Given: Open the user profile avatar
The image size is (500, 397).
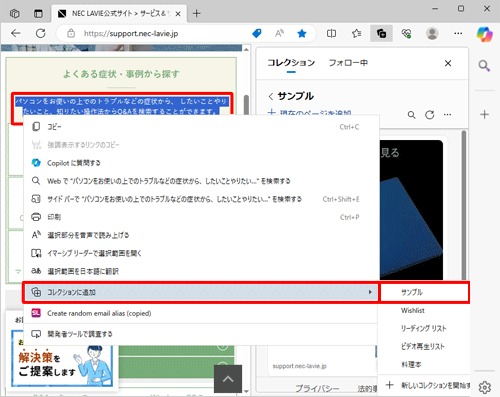Looking at the screenshot, I should 432,33.
